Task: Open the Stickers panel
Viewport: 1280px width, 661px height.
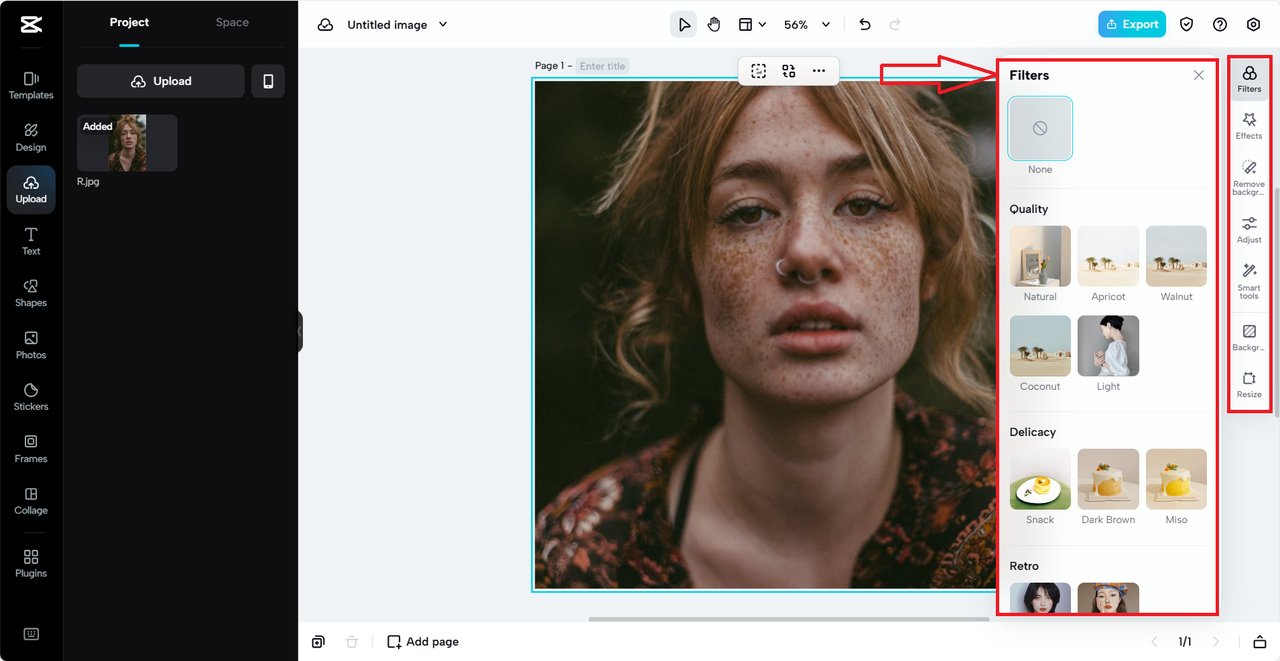Action: click(31, 397)
